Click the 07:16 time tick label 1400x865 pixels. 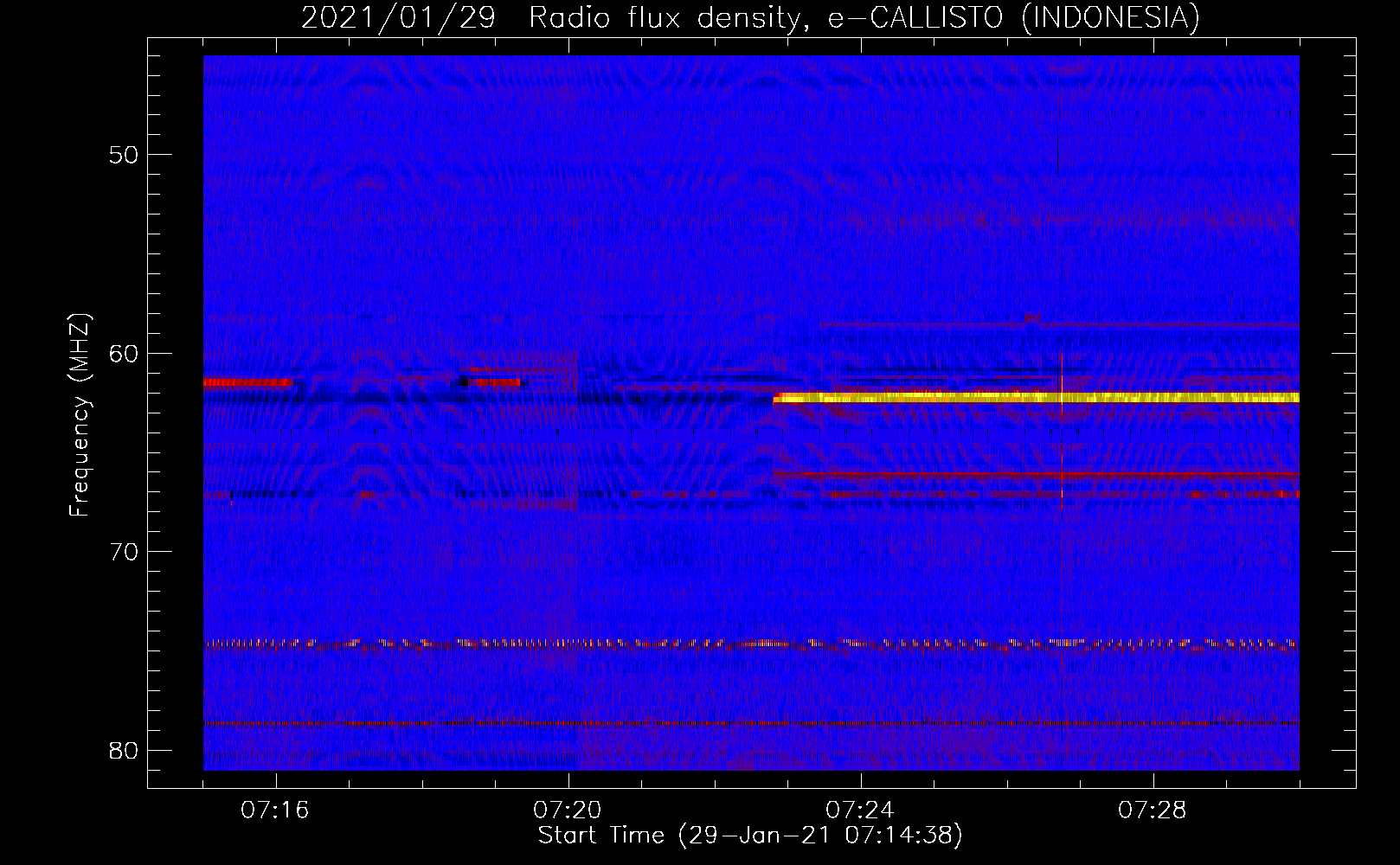coord(275,811)
